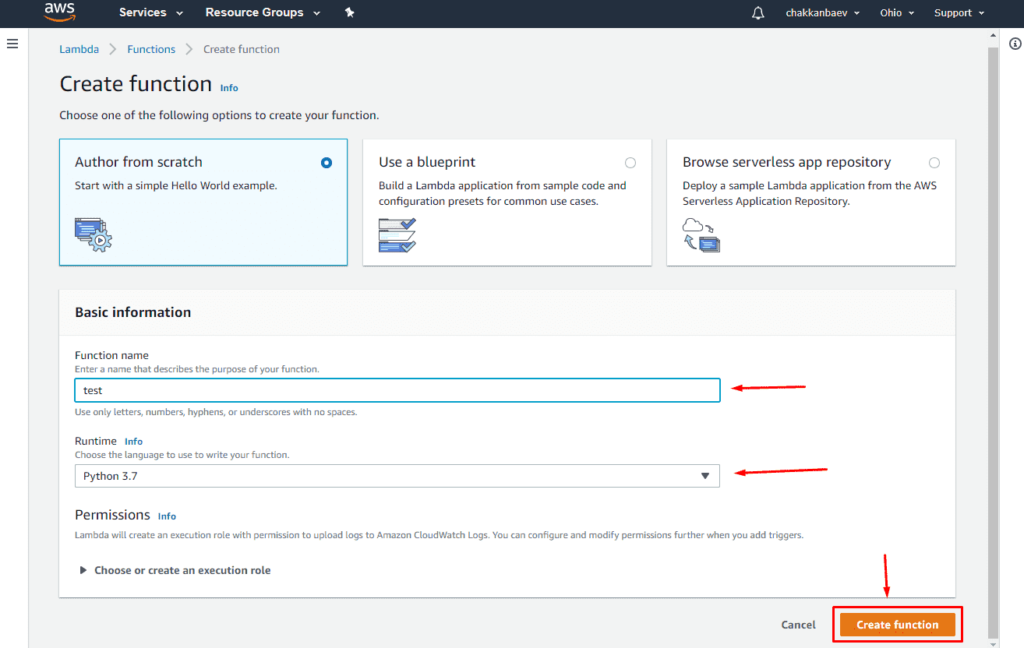Click the blueprint checklist illustration icon
Screen dimensions: 1024x648
[x=397, y=234]
